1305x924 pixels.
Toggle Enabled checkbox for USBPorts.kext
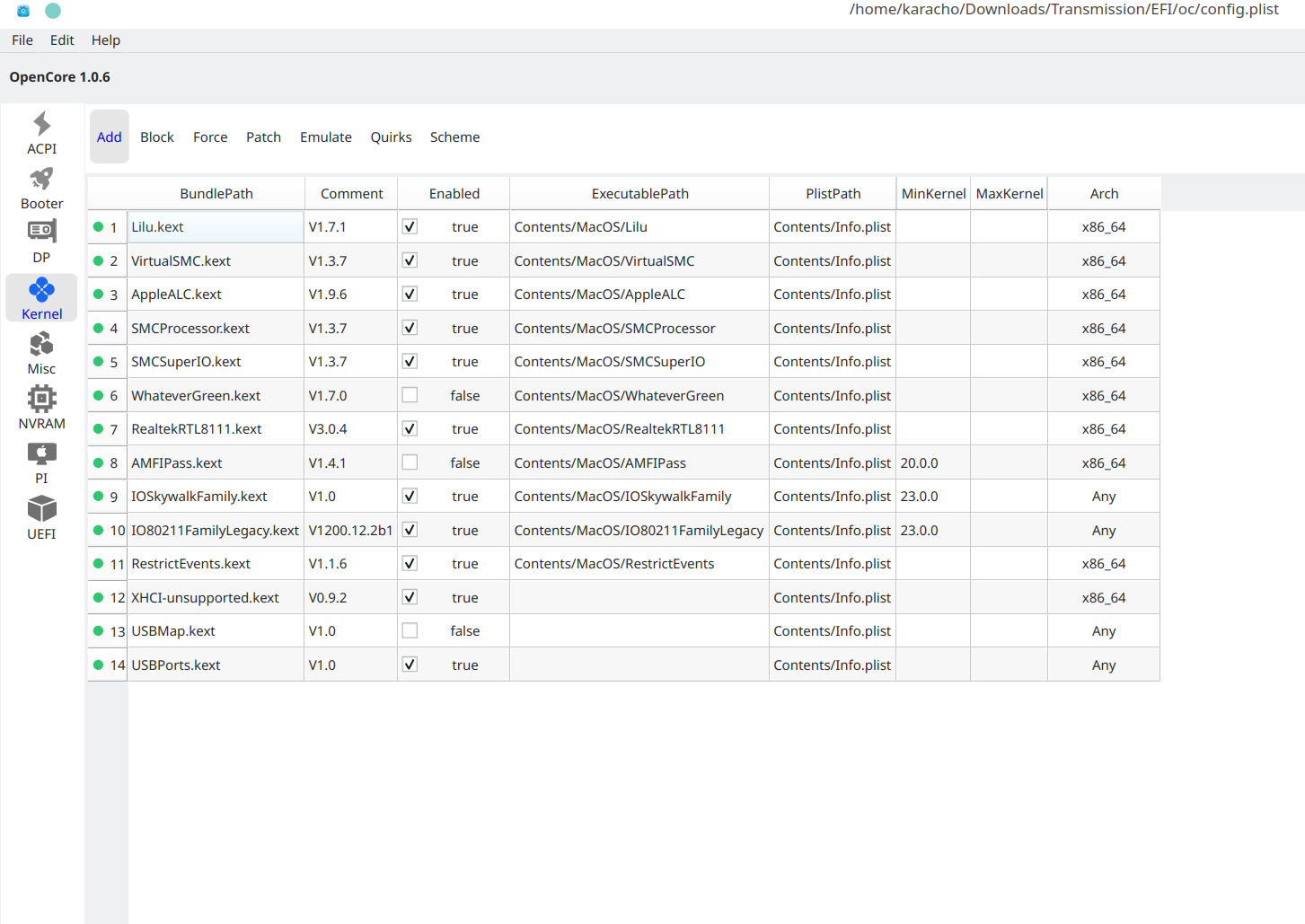pos(410,664)
